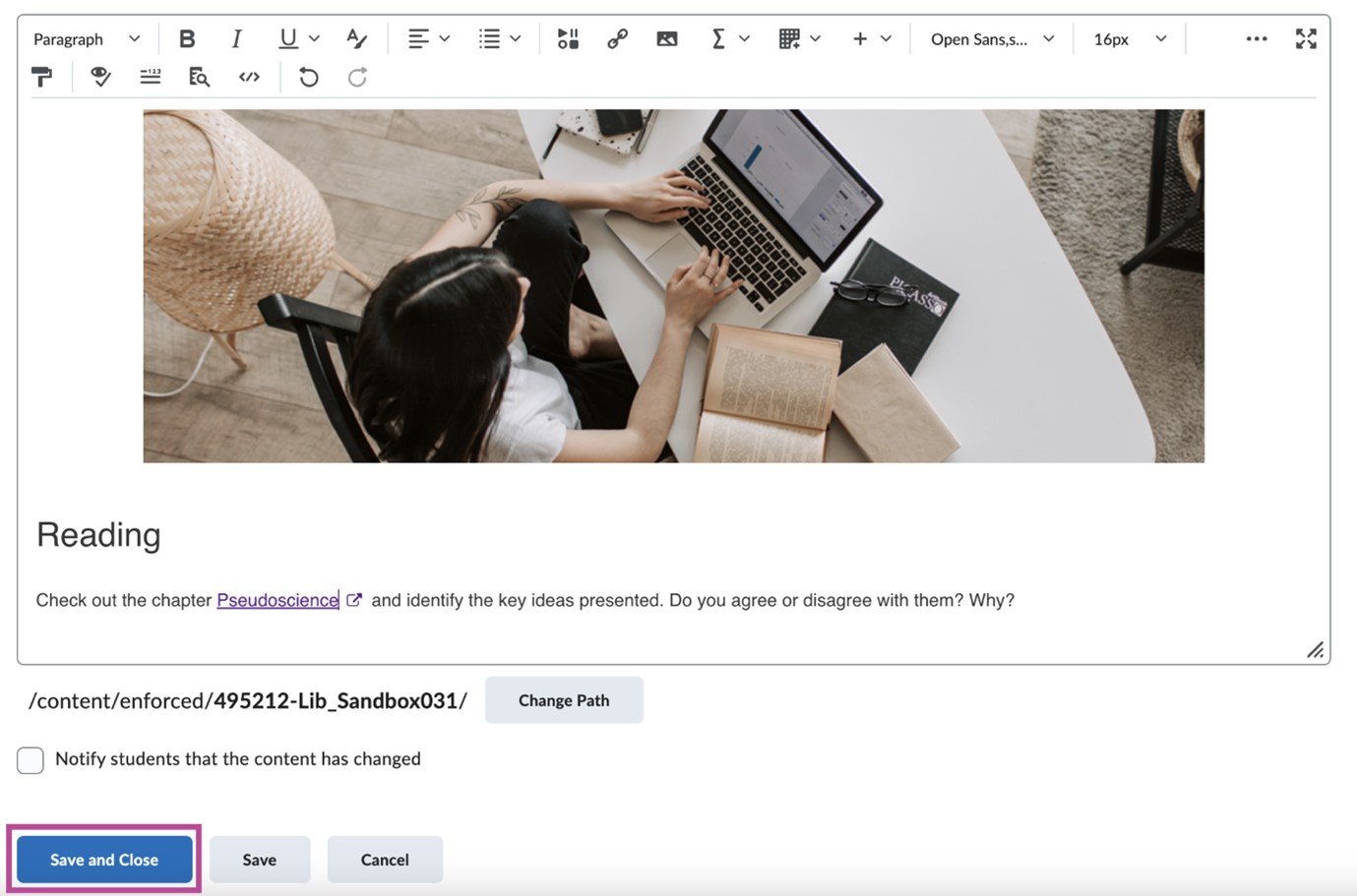Click the 495212-Lib_Sandbox031 path text
This screenshot has height=896, width=1357.
pos(336,700)
